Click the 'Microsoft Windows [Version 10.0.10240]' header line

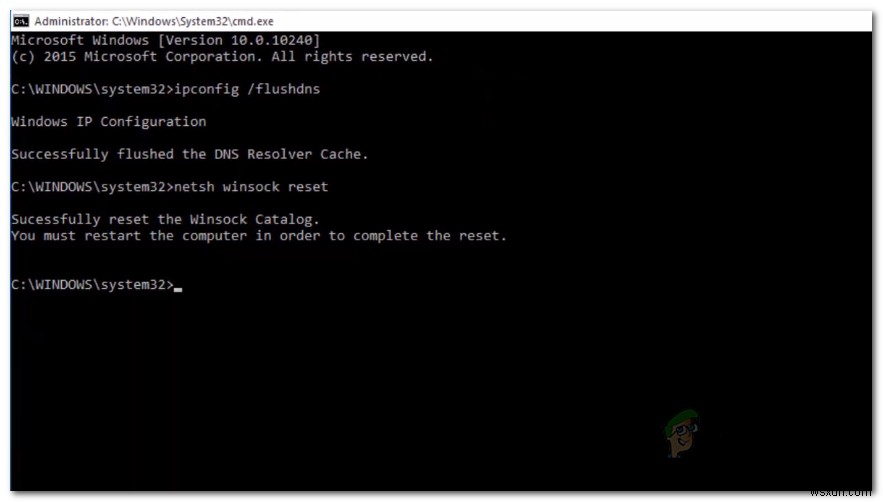(x=166, y=40)
